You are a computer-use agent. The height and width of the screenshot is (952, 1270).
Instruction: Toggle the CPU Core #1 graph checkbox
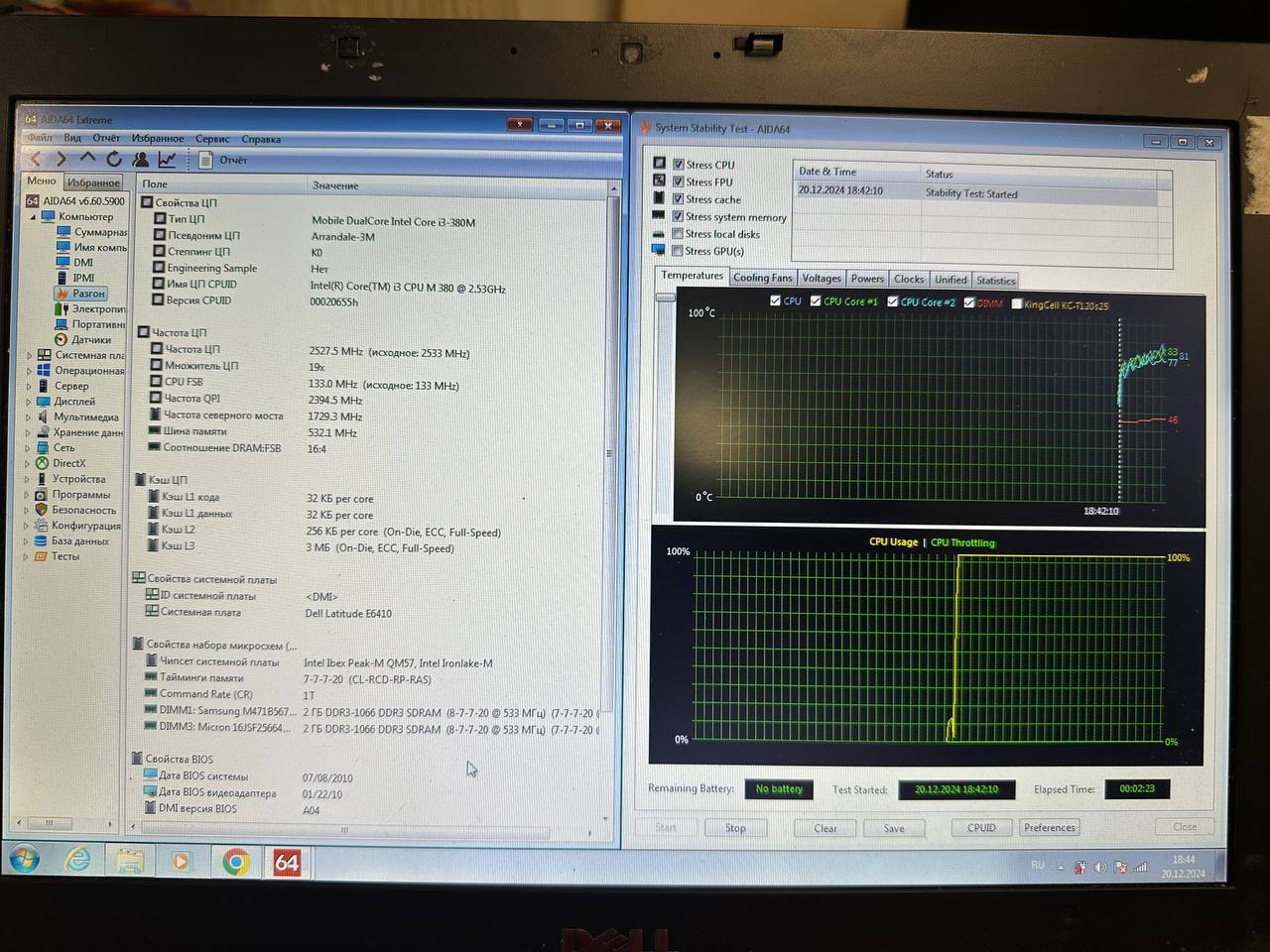816,300
